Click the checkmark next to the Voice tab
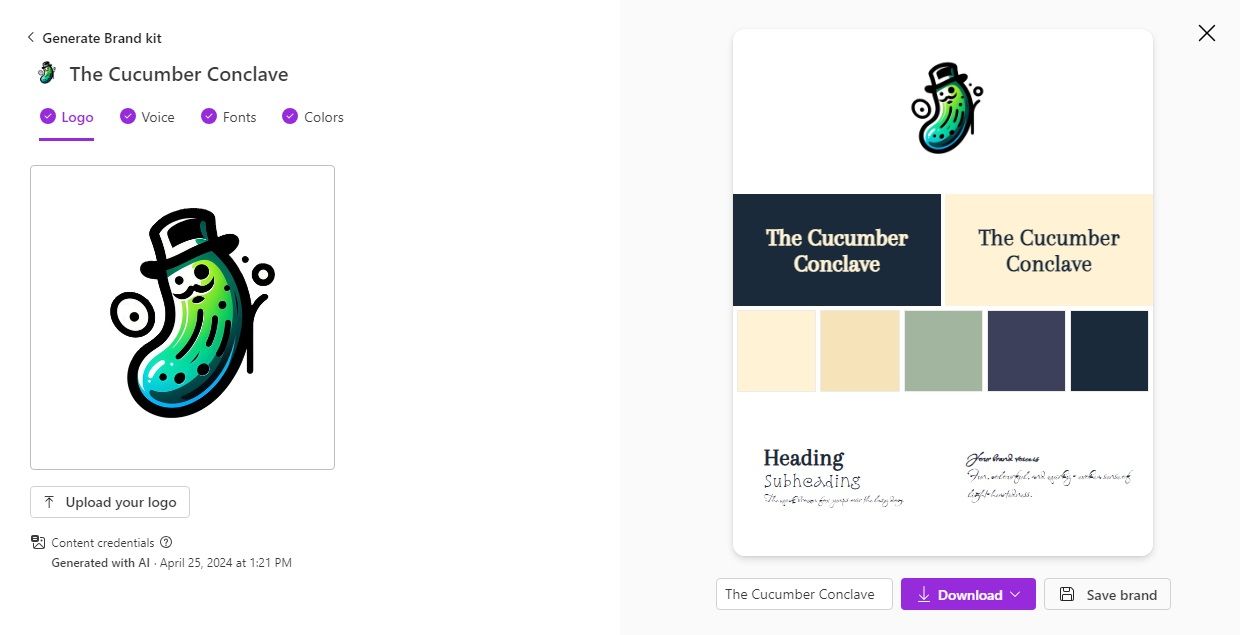 coord(127,116)
